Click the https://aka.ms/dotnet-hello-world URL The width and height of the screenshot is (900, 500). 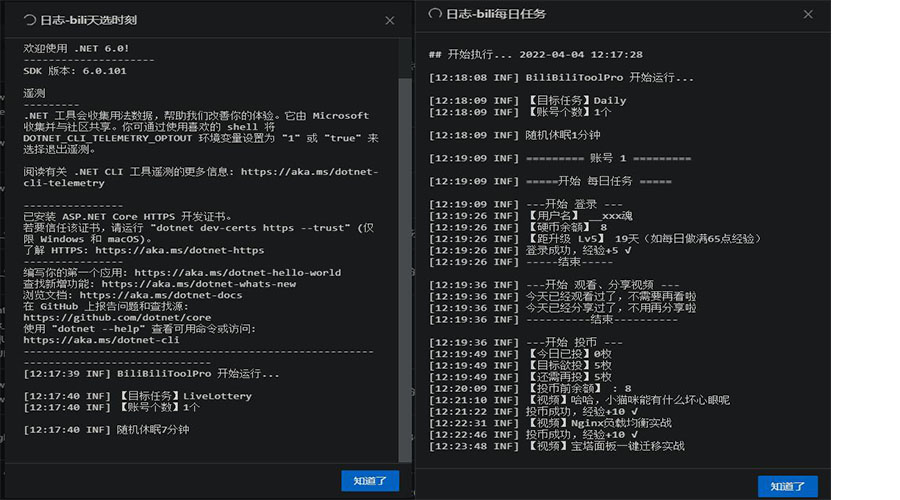238,273
